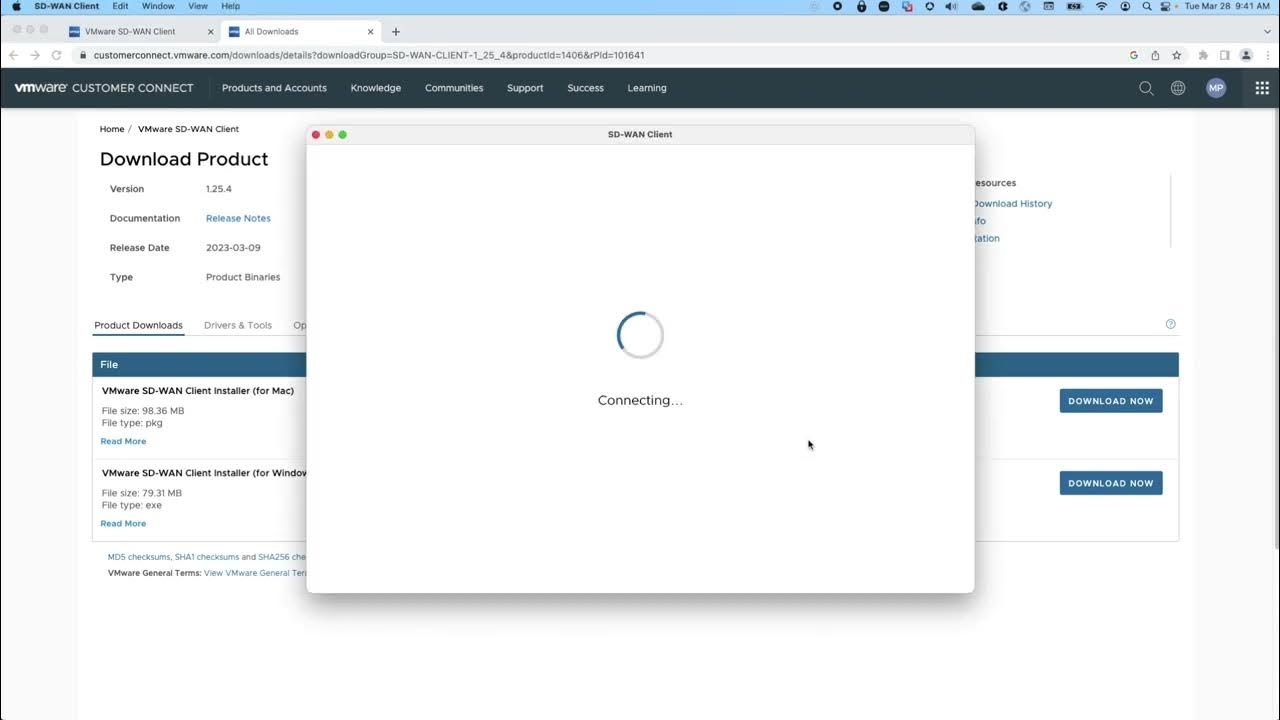Click the browser address bar URL
The width and height of the screenshot is (1280, 720).
point(369,56)
